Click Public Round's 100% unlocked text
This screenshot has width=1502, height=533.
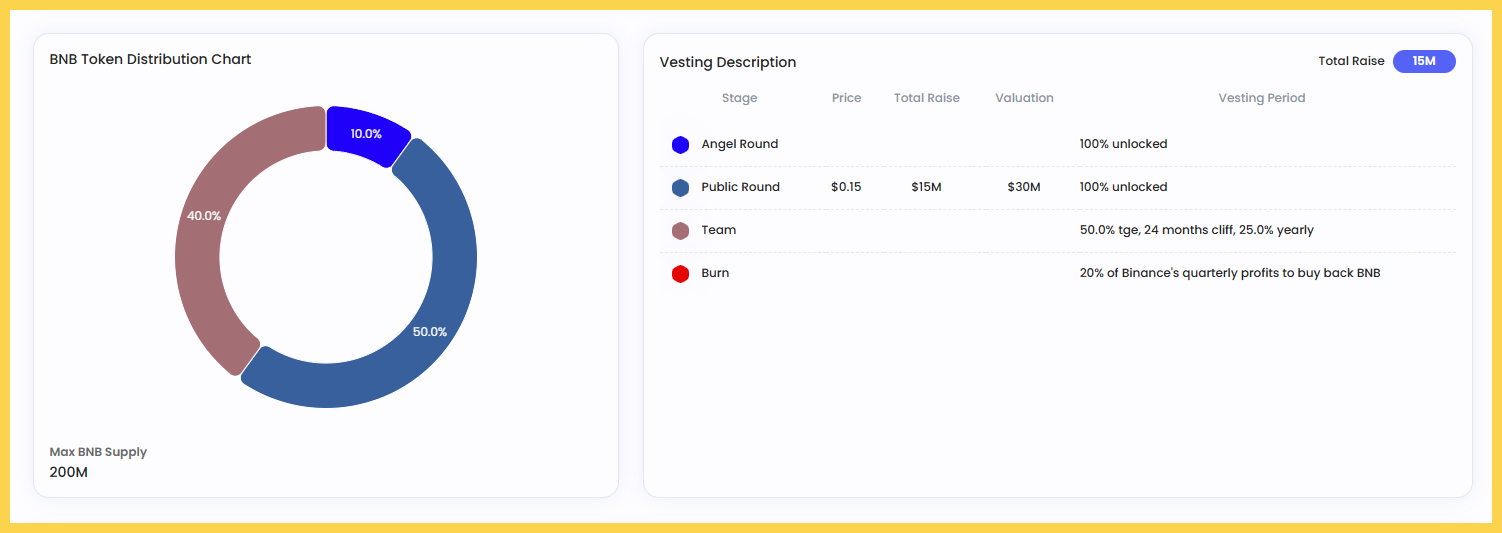1123,187
